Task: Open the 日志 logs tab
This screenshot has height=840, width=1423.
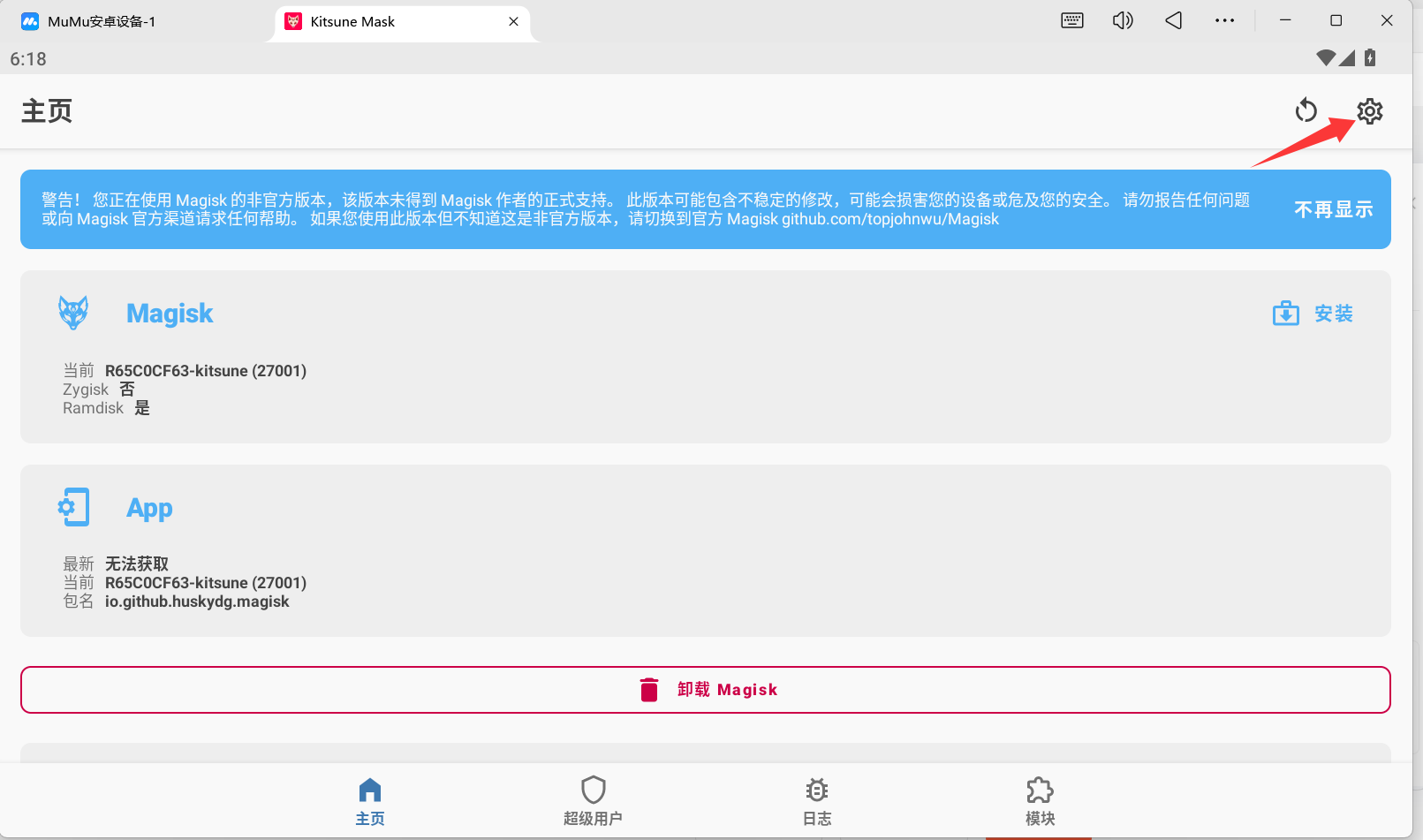Action: (x=817, y=801)
